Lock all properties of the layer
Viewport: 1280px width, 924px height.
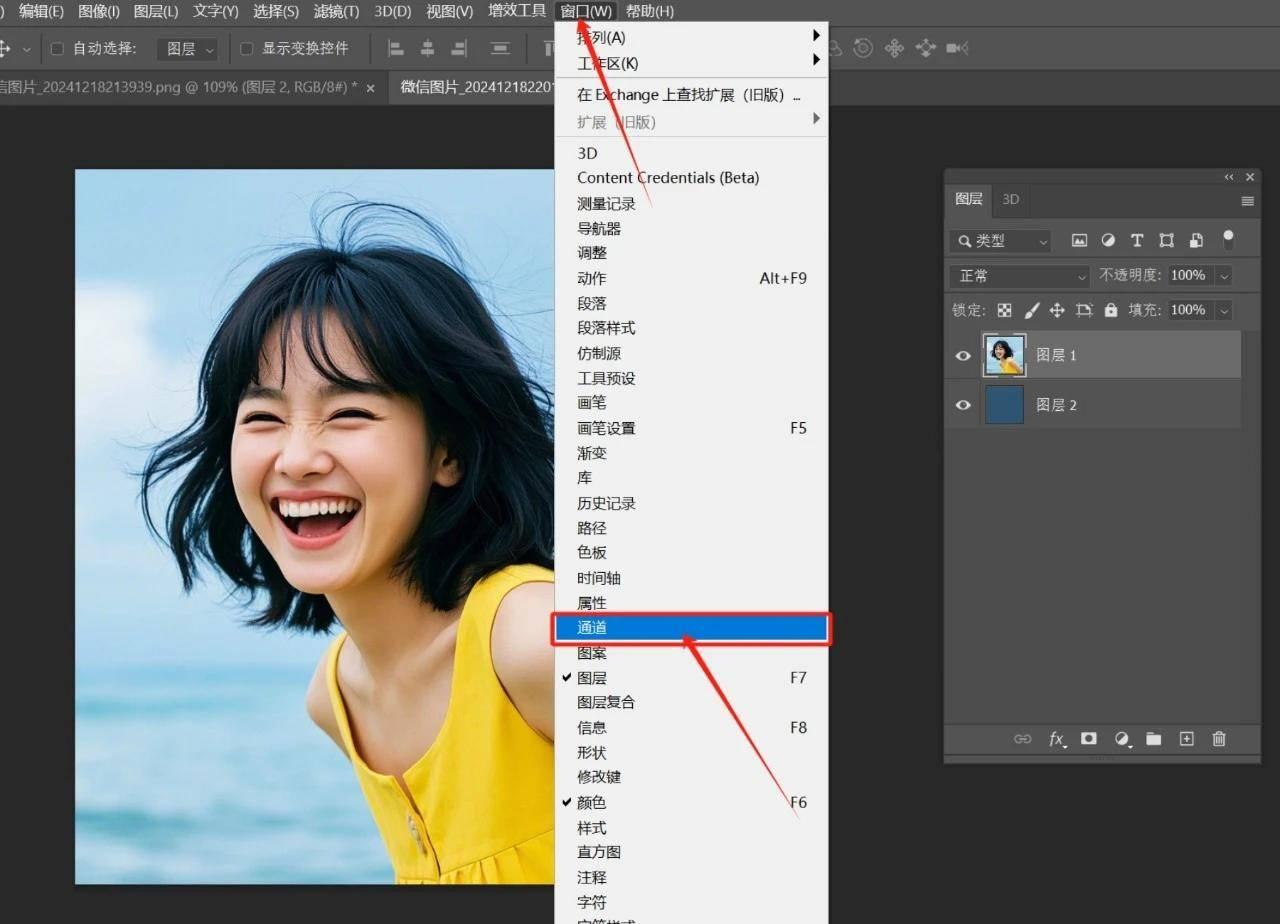click(1110, 310)
